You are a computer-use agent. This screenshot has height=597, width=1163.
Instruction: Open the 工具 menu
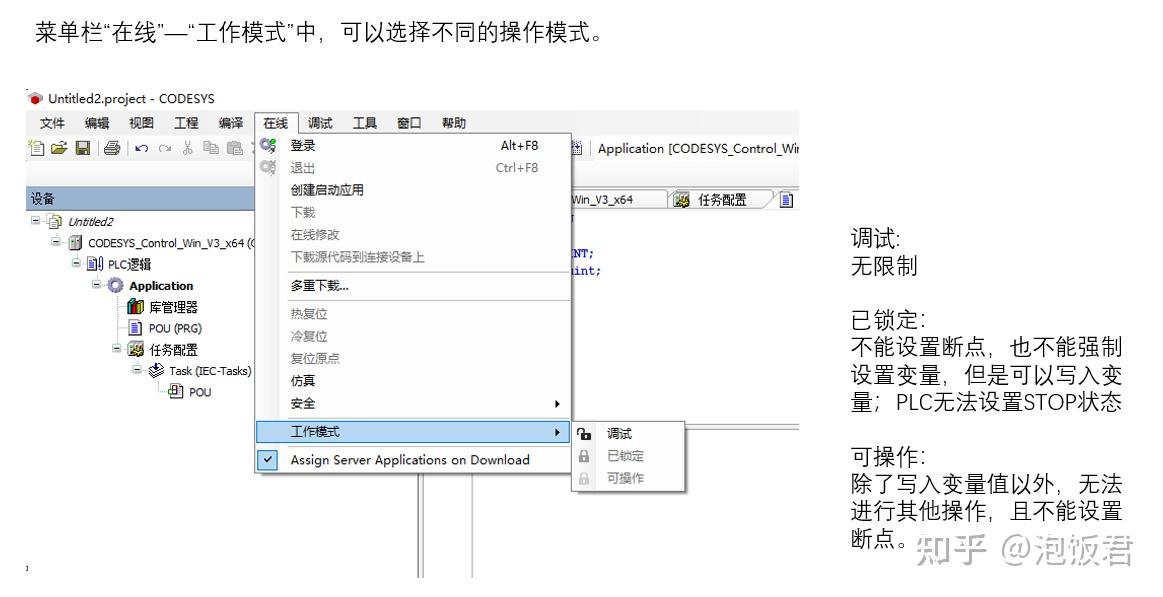364,123
